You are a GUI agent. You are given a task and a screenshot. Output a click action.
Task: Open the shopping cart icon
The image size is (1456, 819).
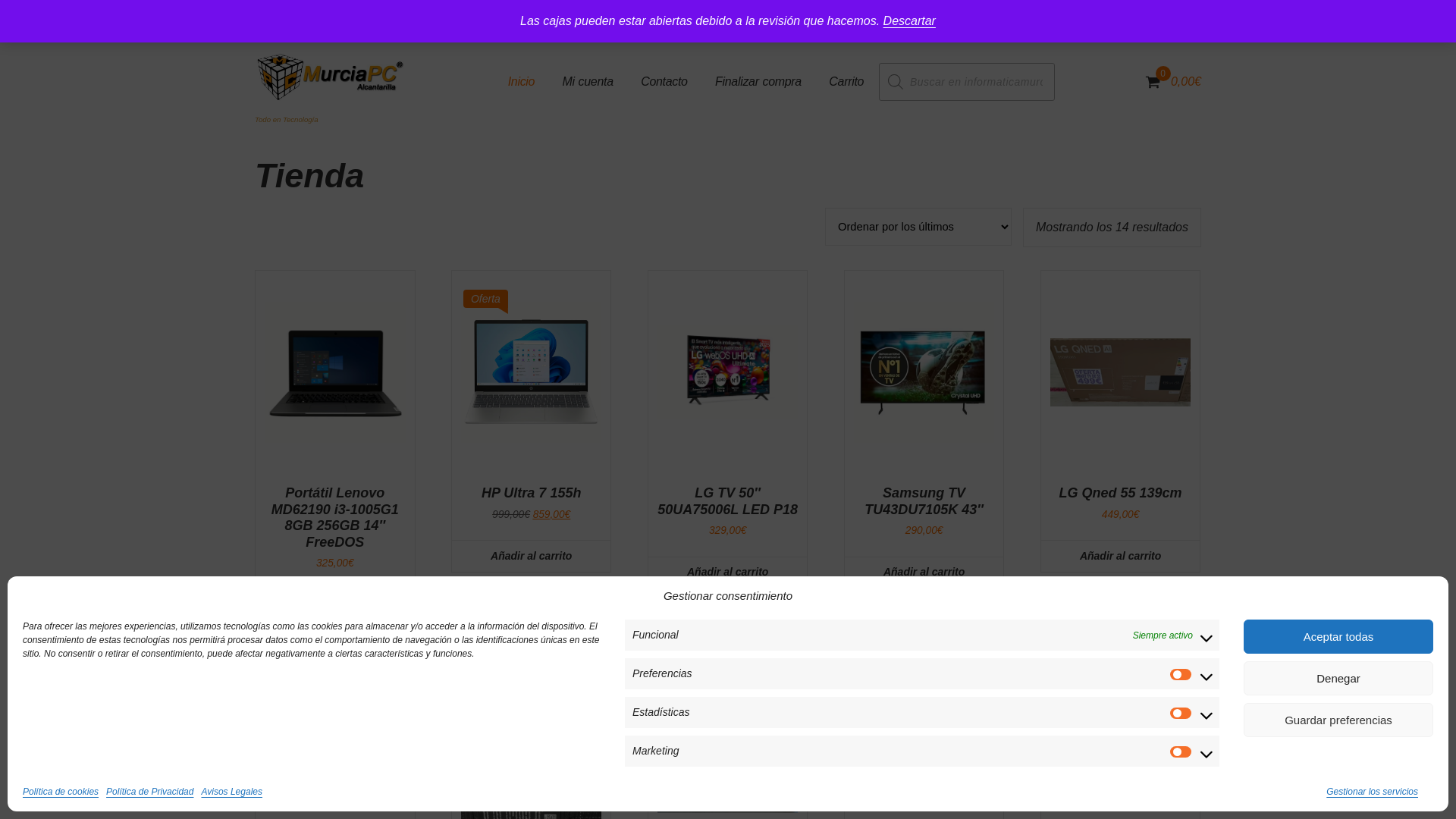tap(1153, 82)
